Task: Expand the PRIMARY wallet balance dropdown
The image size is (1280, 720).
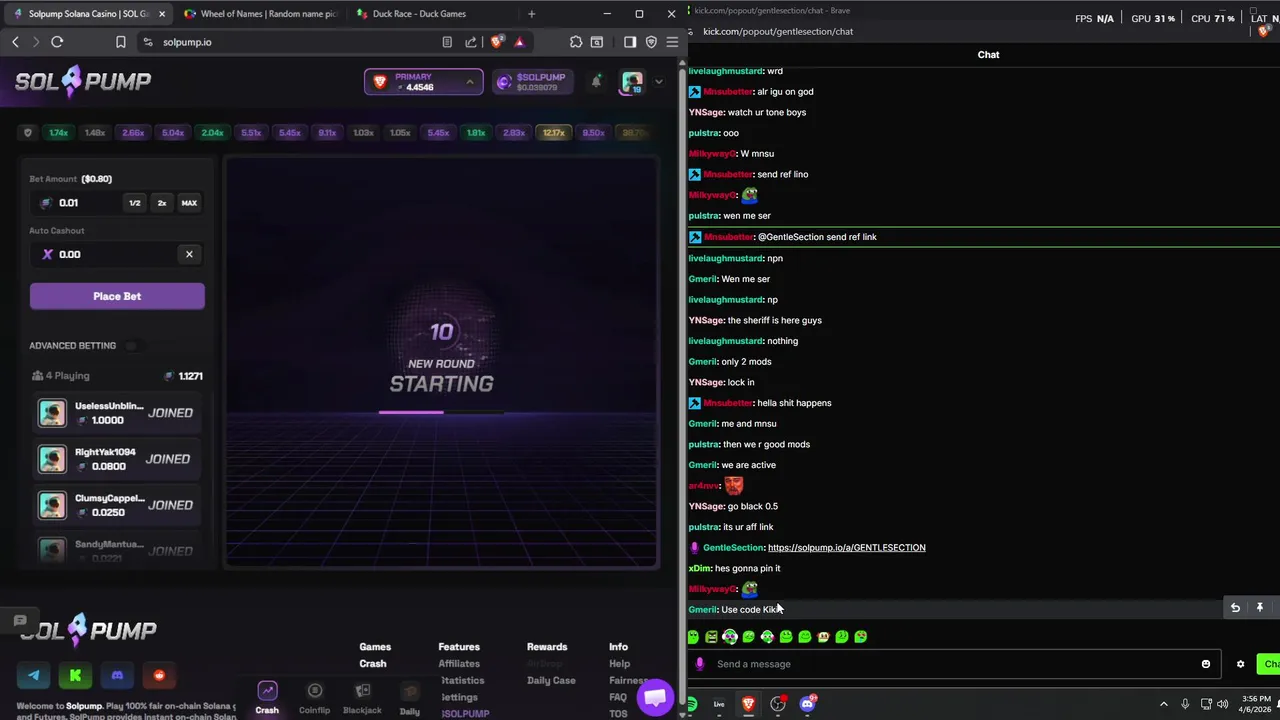Action: pyautogui.click(x=424, y=82)
